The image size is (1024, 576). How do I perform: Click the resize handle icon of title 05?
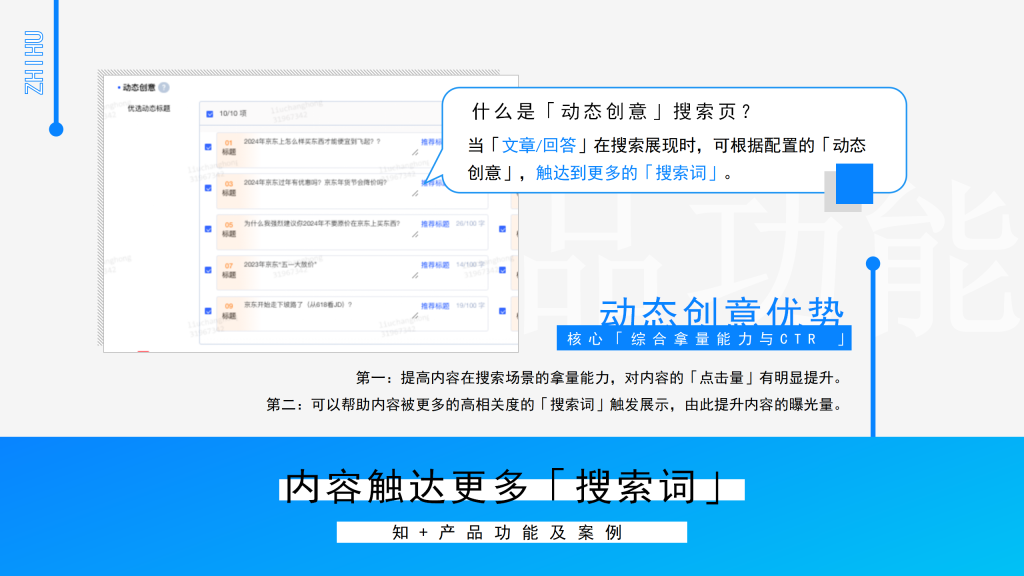point(415,234)
